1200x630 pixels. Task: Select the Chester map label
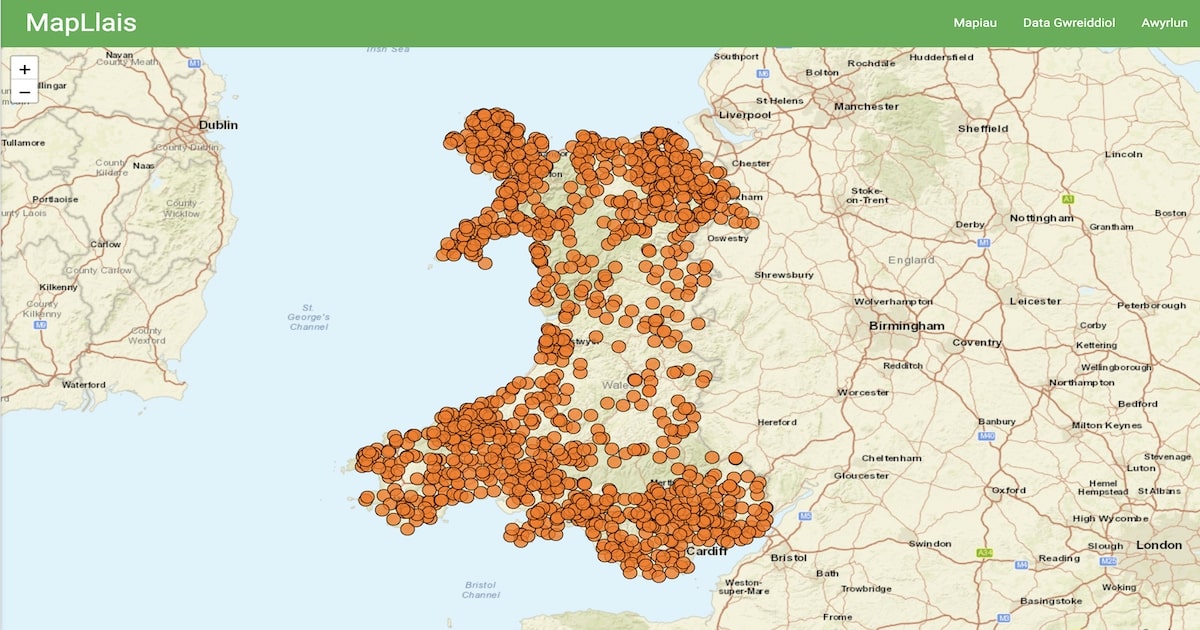[x=751, y=163]
